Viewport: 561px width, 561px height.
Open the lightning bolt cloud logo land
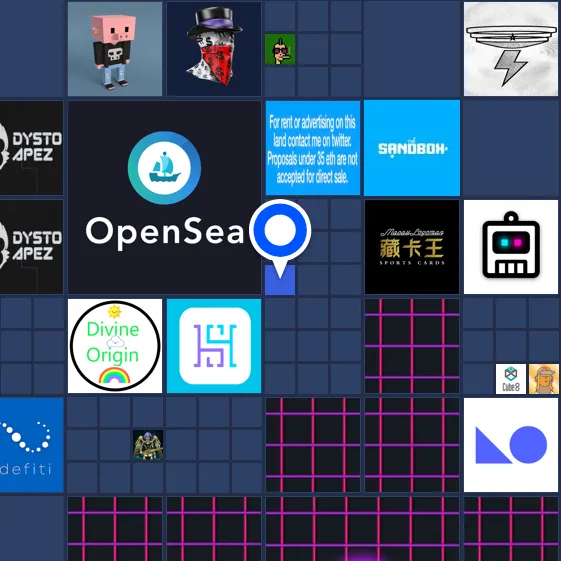[511, 49]
